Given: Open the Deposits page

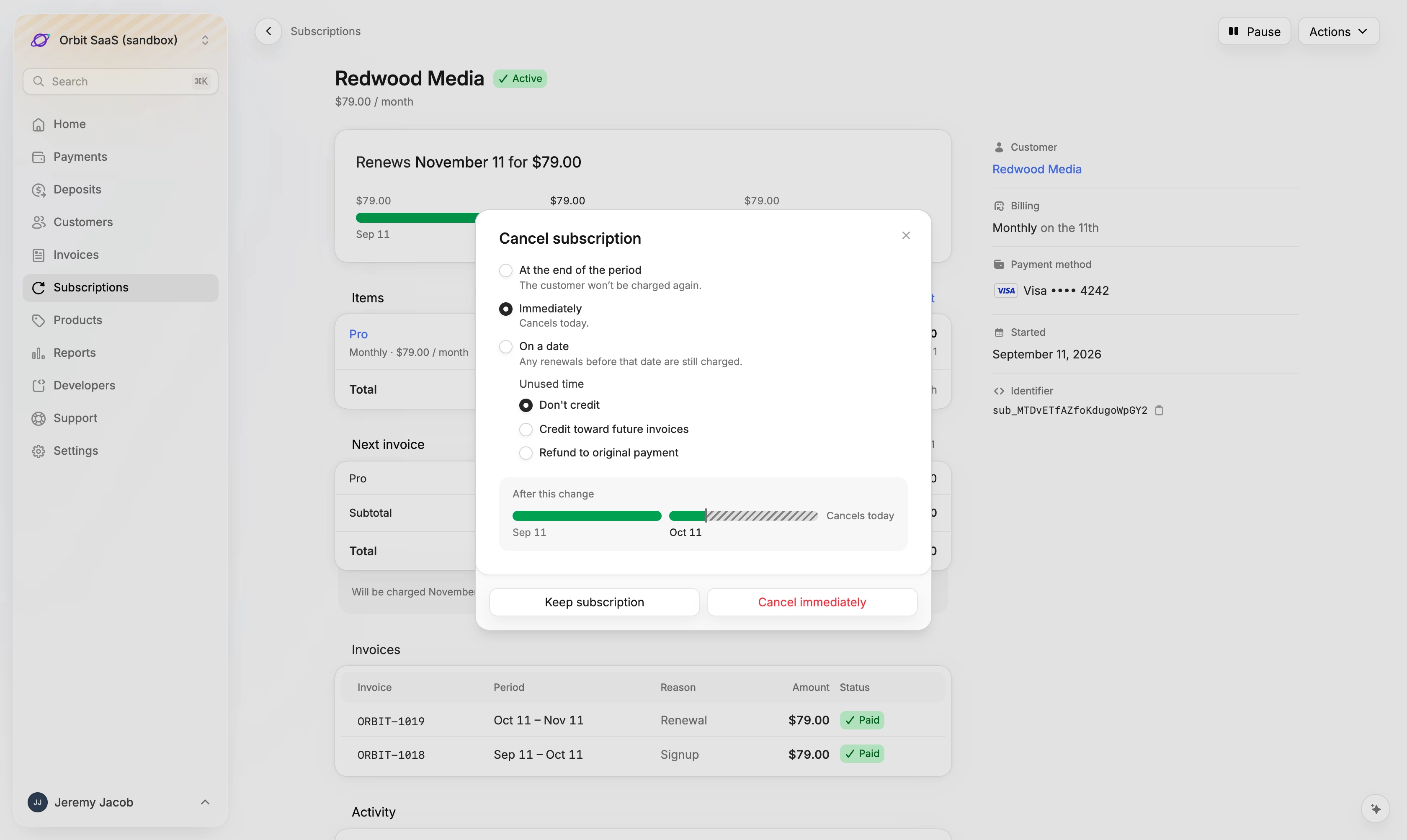Looking at the screenshot, I should (x=120, y=190).
